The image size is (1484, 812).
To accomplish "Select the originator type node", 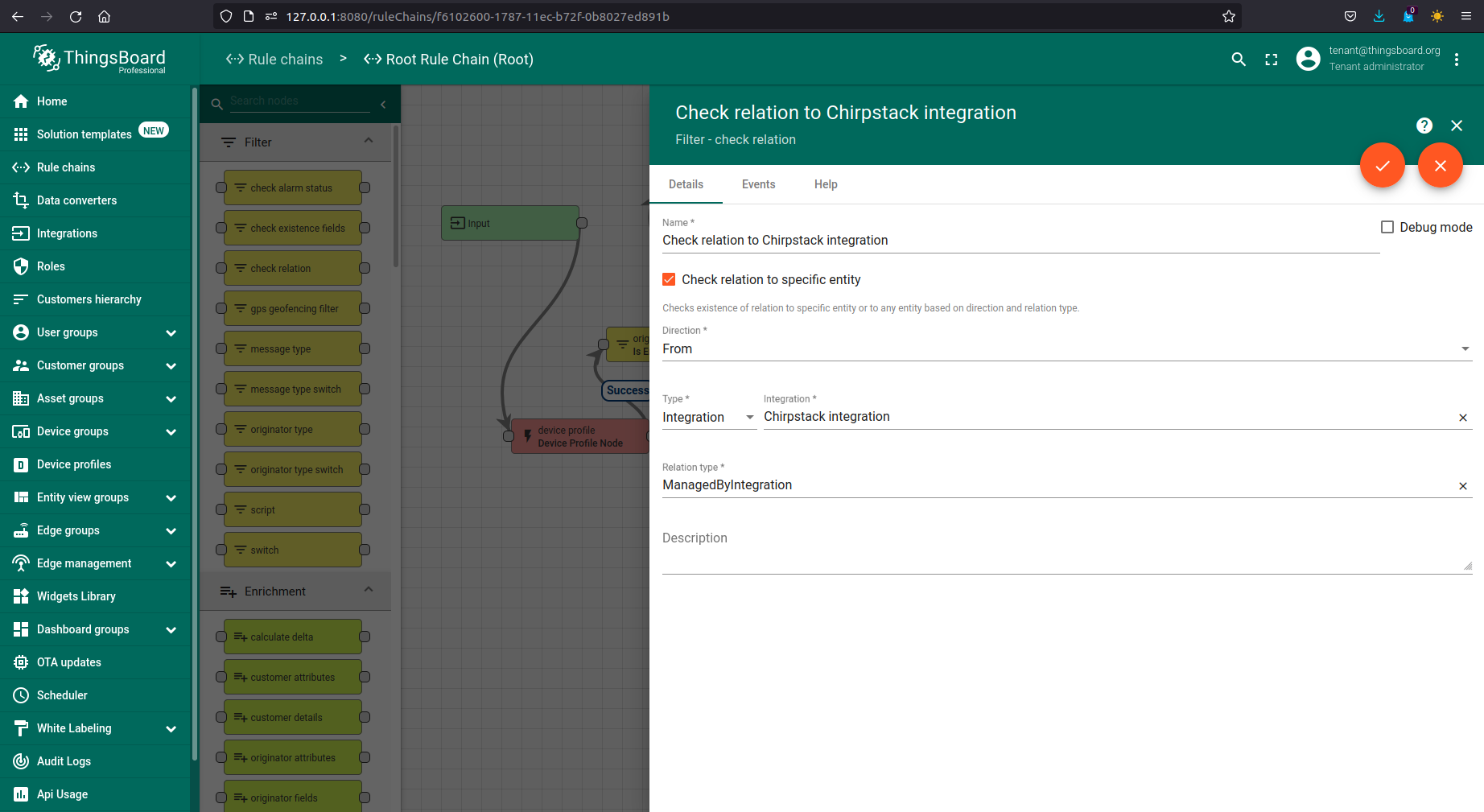I will (293, 429).
